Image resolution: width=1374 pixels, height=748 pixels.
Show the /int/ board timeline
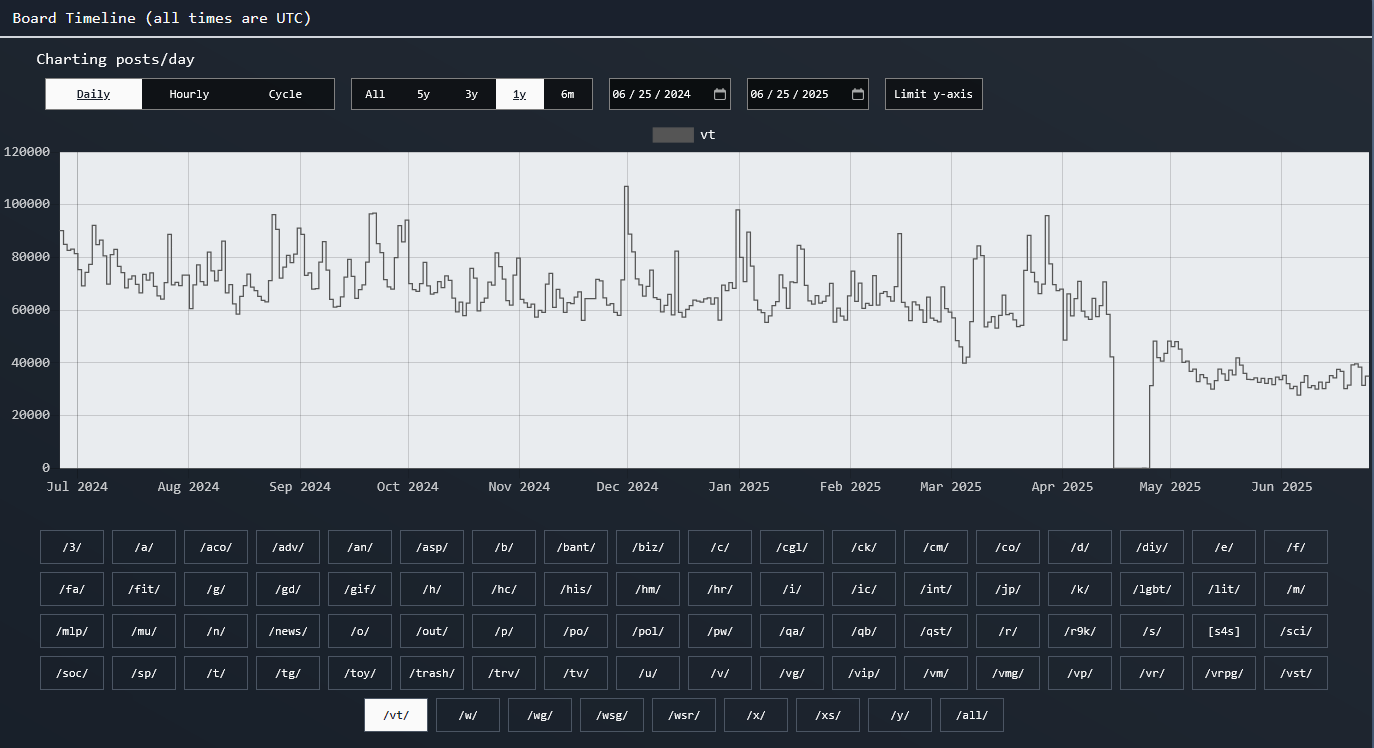click(x=936, y=589)
